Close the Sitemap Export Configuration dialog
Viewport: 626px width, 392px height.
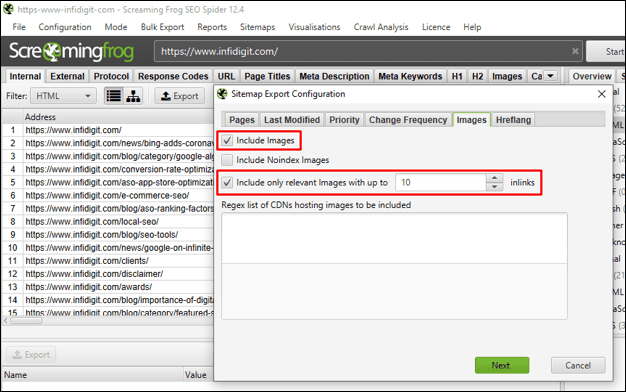pos(602,94)
